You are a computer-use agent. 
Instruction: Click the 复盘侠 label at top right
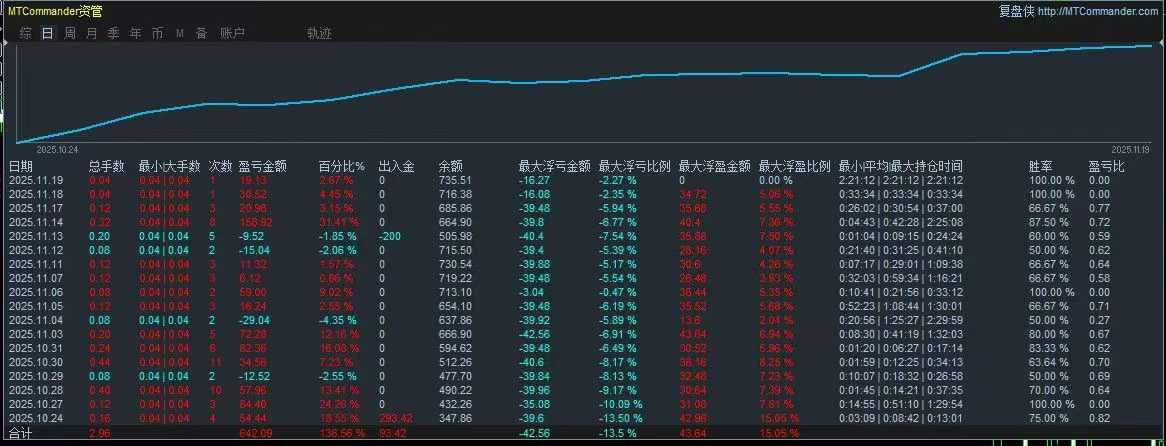1017,11
